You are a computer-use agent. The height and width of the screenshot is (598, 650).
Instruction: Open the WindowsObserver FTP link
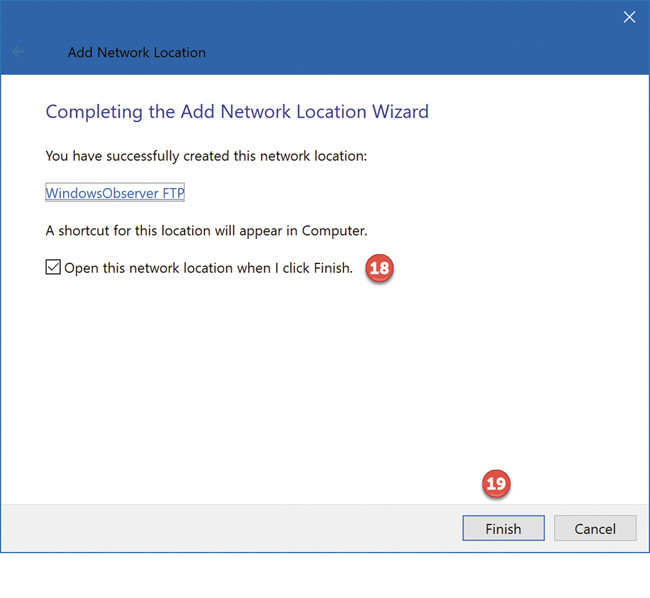pyautogui.click(x=115, y=193)
